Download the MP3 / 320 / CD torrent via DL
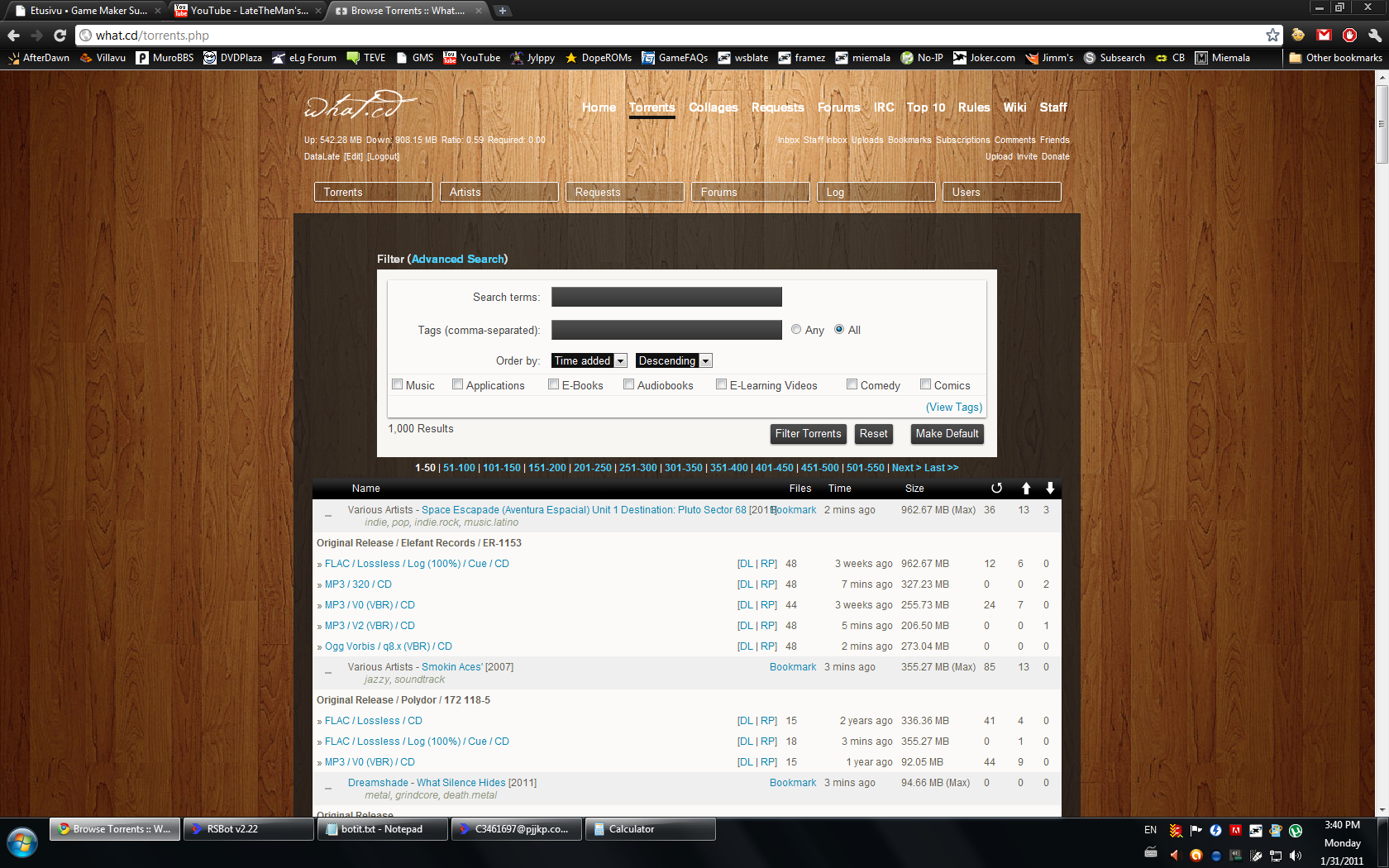The image size is (1389, 868). click(745, 584)
